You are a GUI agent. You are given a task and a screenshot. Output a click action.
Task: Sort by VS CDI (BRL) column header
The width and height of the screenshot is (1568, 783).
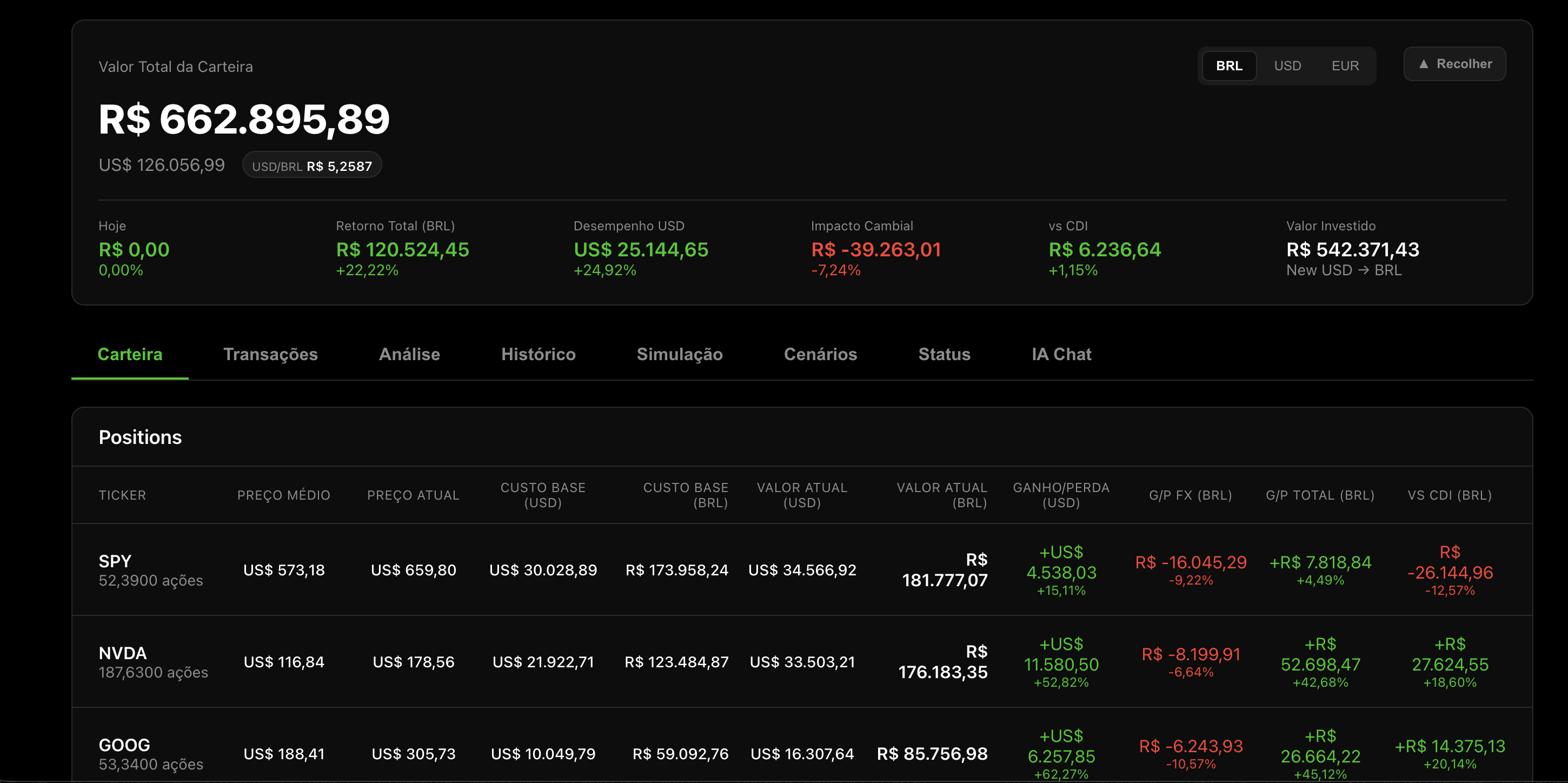(1449, 495)
